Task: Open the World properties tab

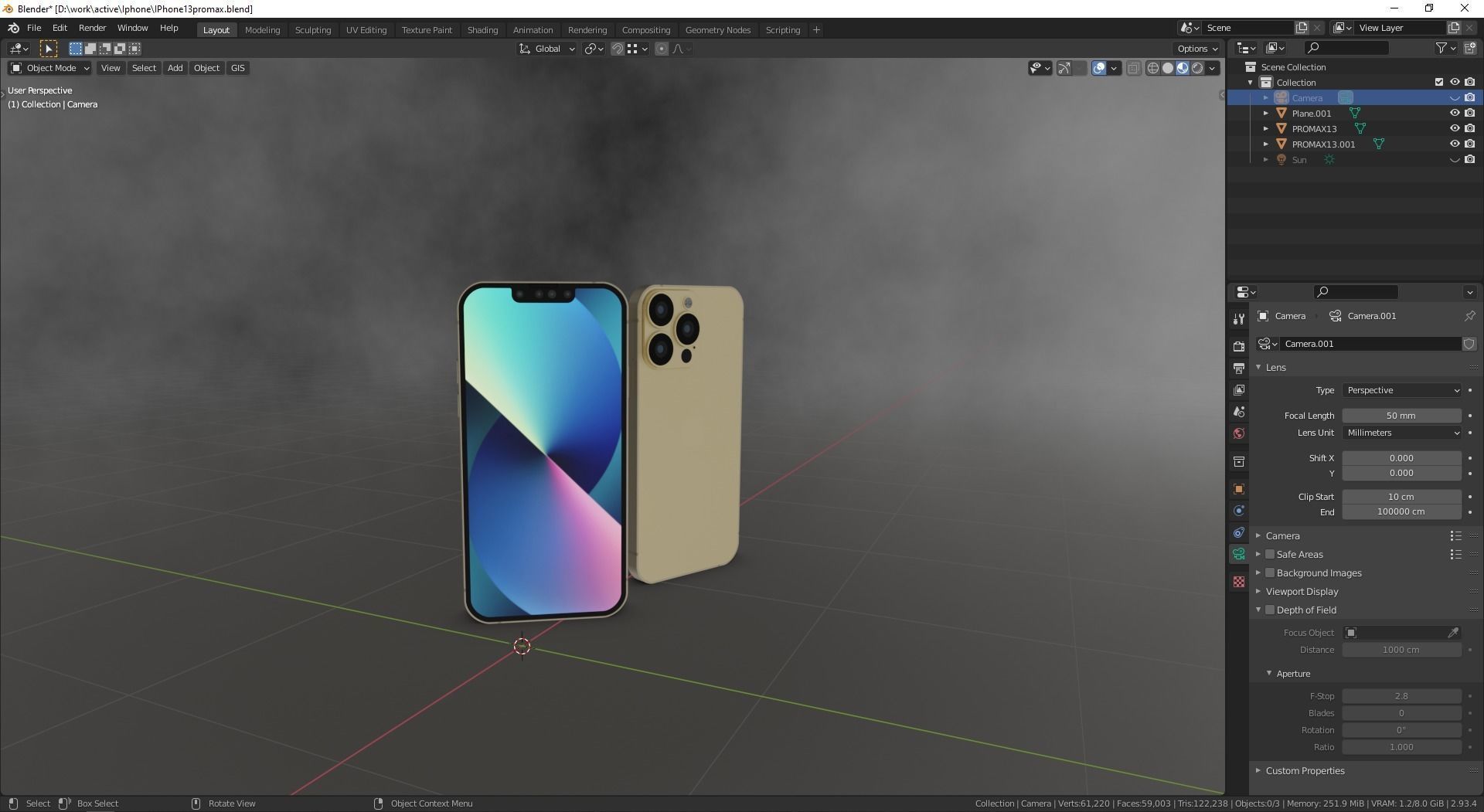Action: coord(1239,433)
